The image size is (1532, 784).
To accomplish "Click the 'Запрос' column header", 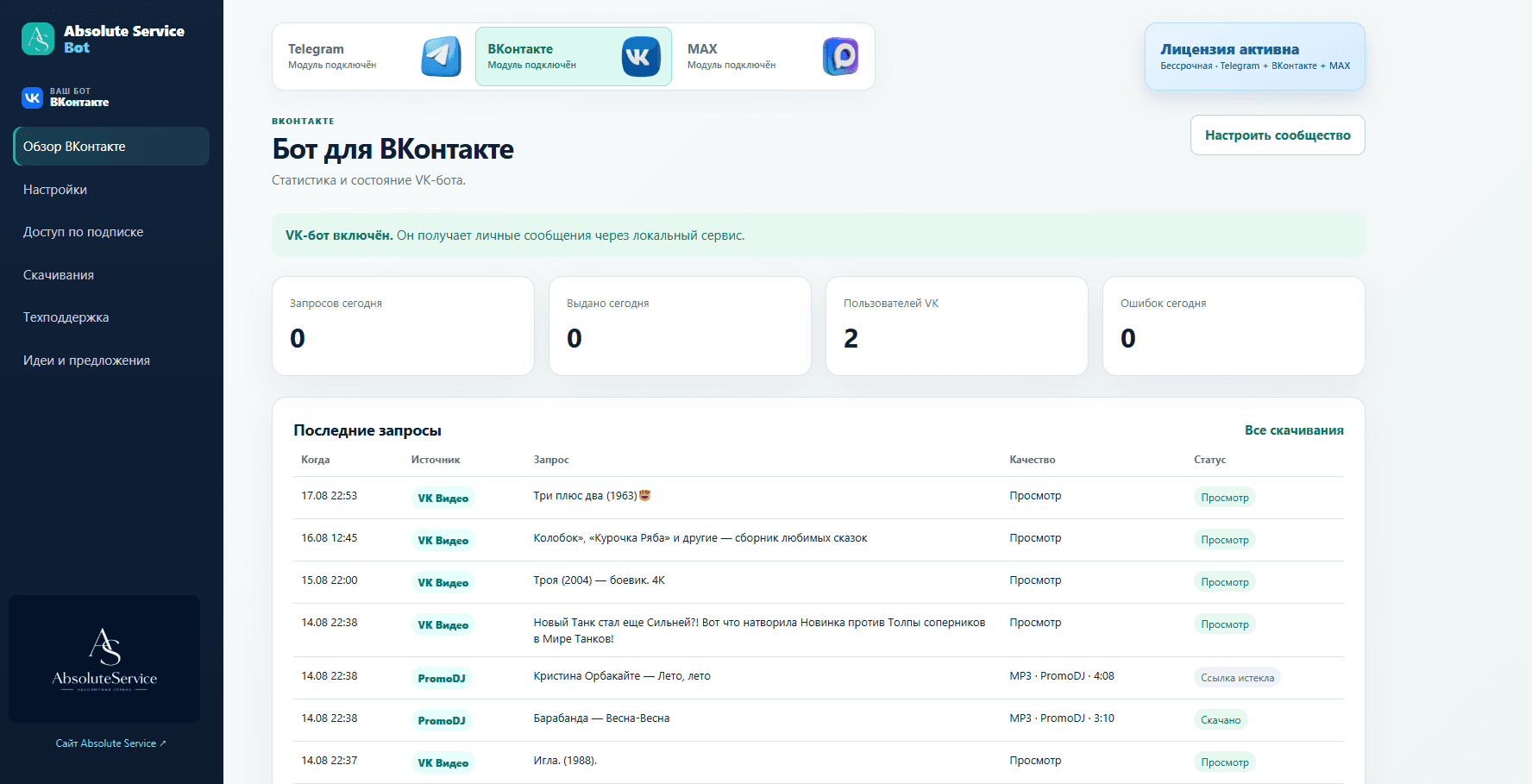I will (551, 460).
